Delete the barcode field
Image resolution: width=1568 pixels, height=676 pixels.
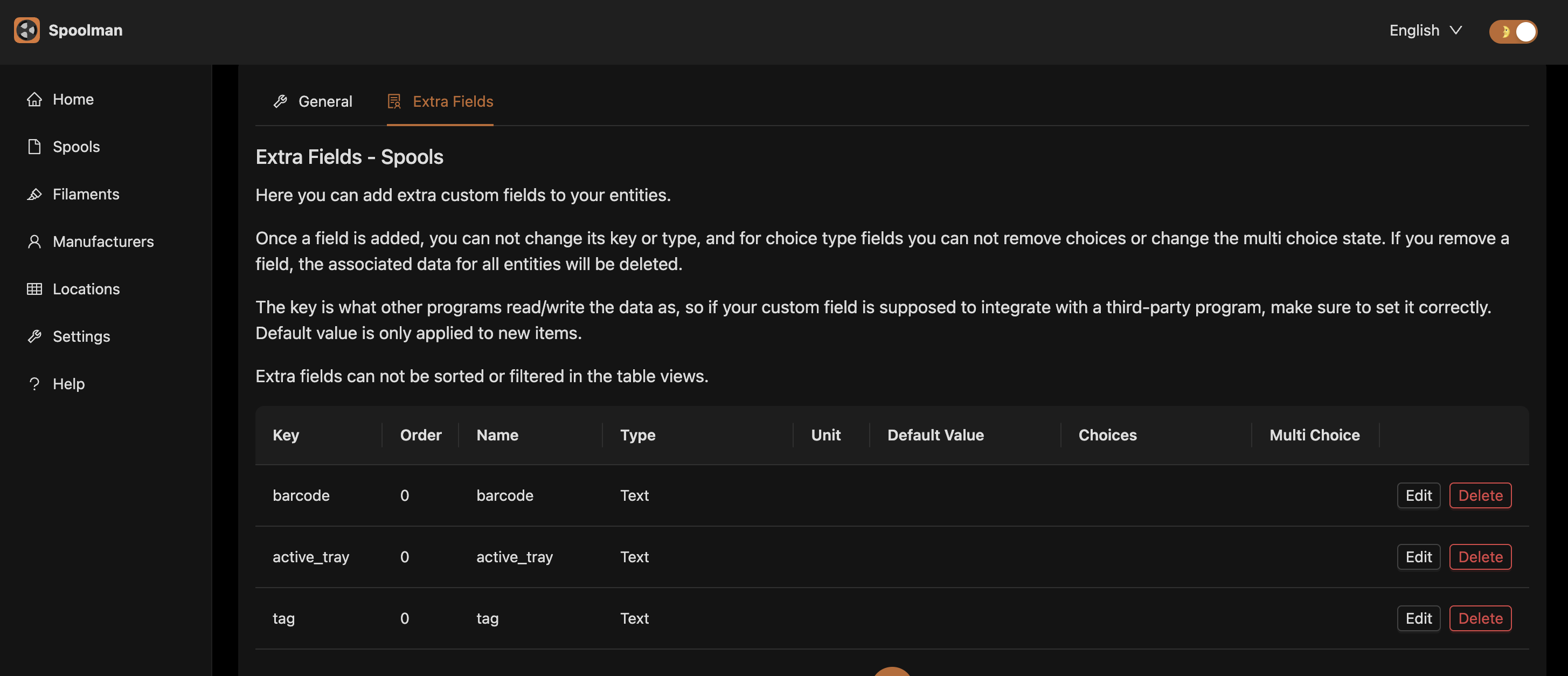(1480, 496)
